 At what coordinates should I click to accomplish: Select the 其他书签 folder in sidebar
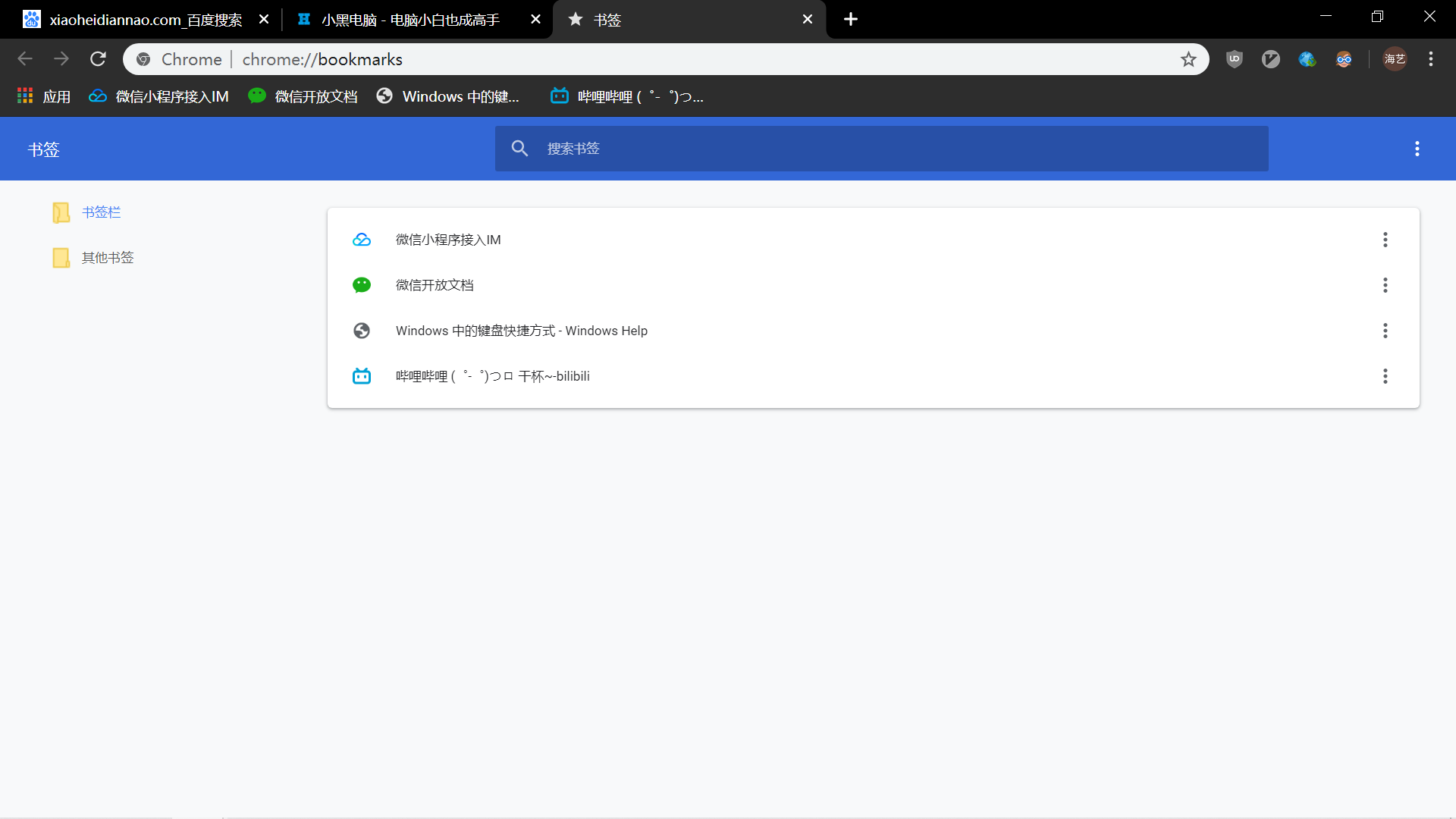point(107,258)
